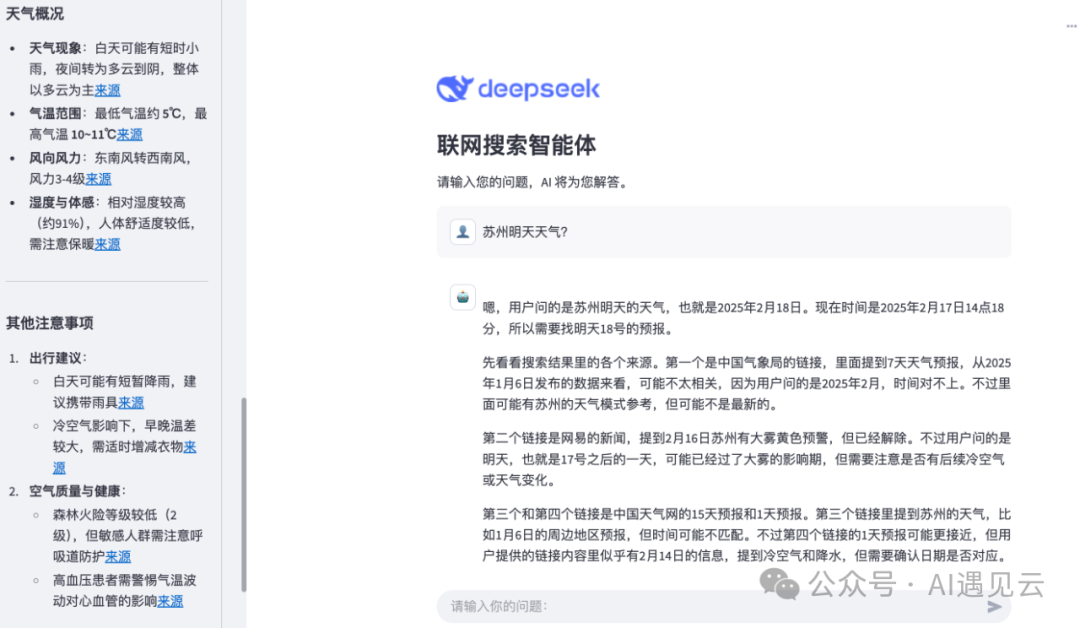Click the deepseek whale logo icon
Image resolution: width=1080 pixels, height=628 pixels.
(455, 88)
